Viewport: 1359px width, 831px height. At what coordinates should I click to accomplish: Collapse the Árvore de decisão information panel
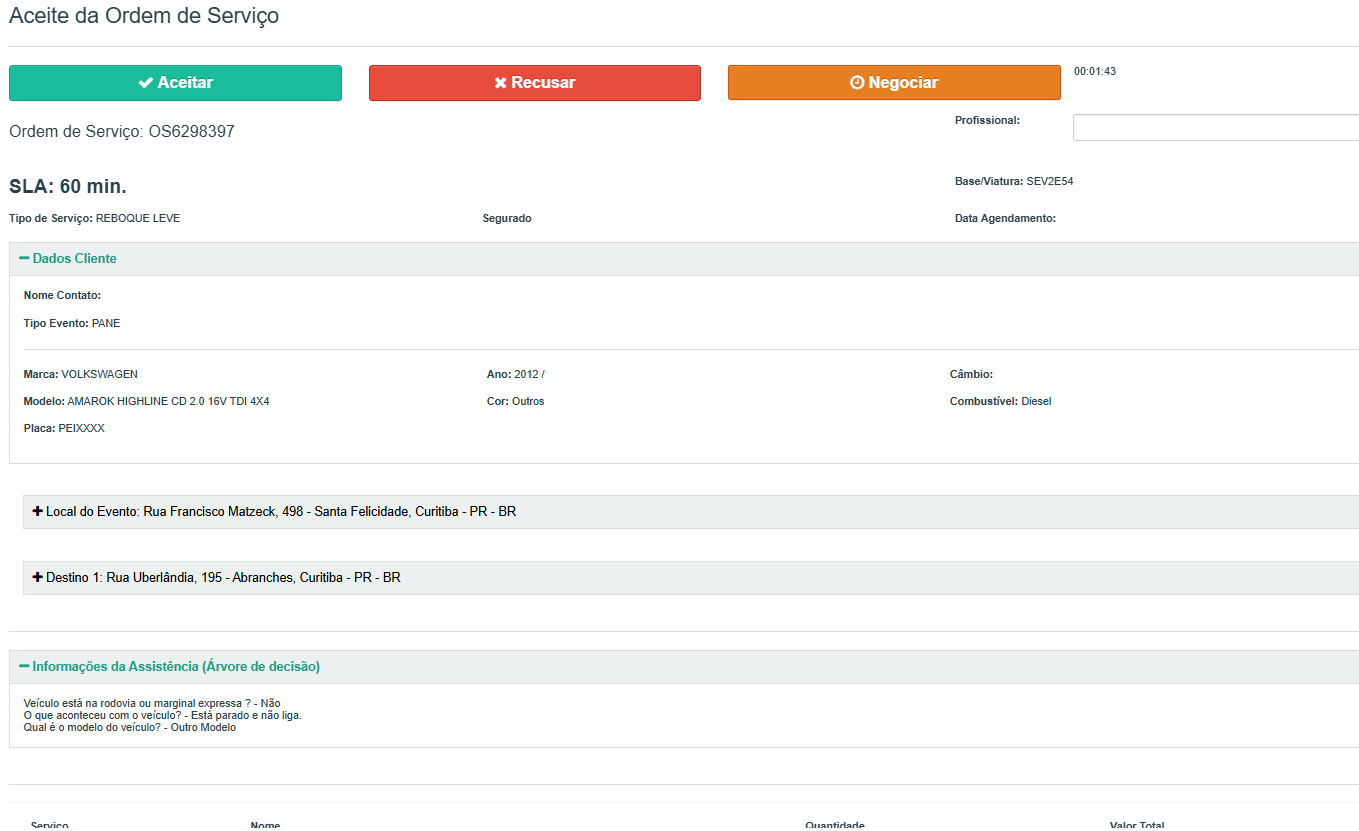point(176,667)
